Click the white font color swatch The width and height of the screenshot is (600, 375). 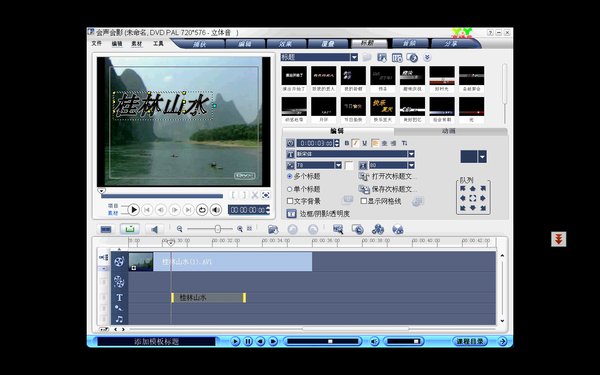point(349,165)
